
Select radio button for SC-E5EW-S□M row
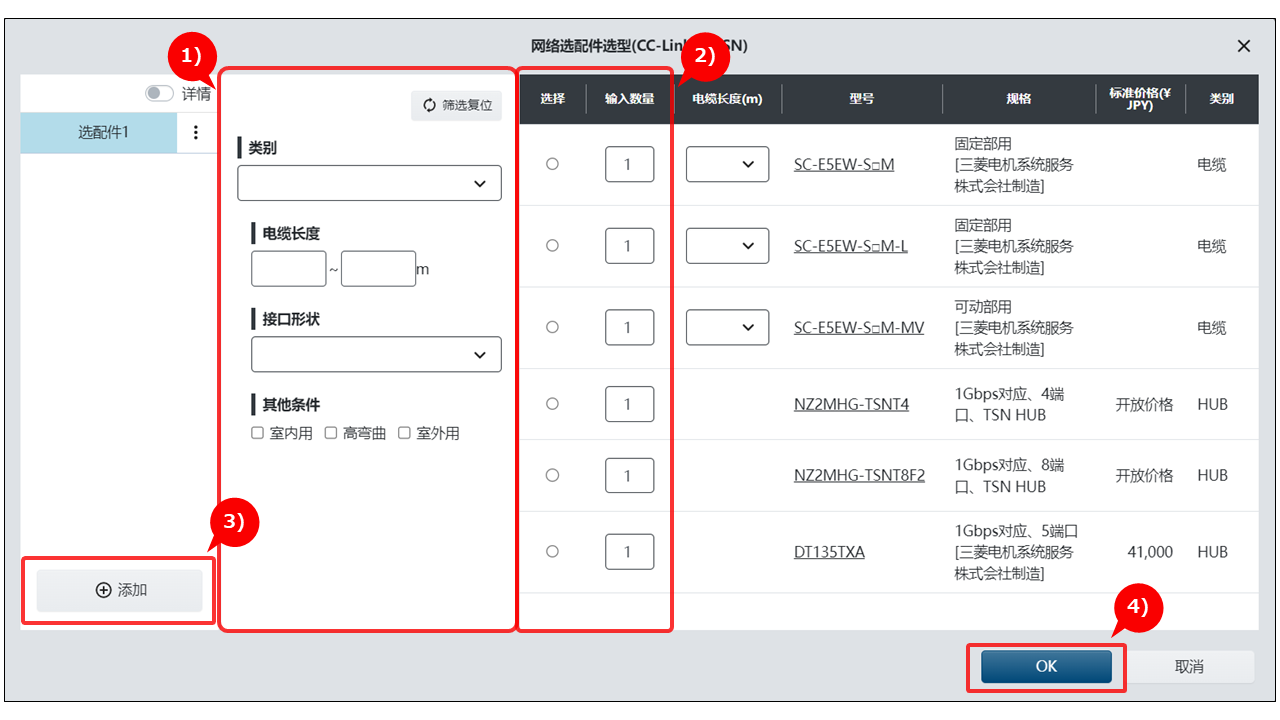tap(552, 164)
